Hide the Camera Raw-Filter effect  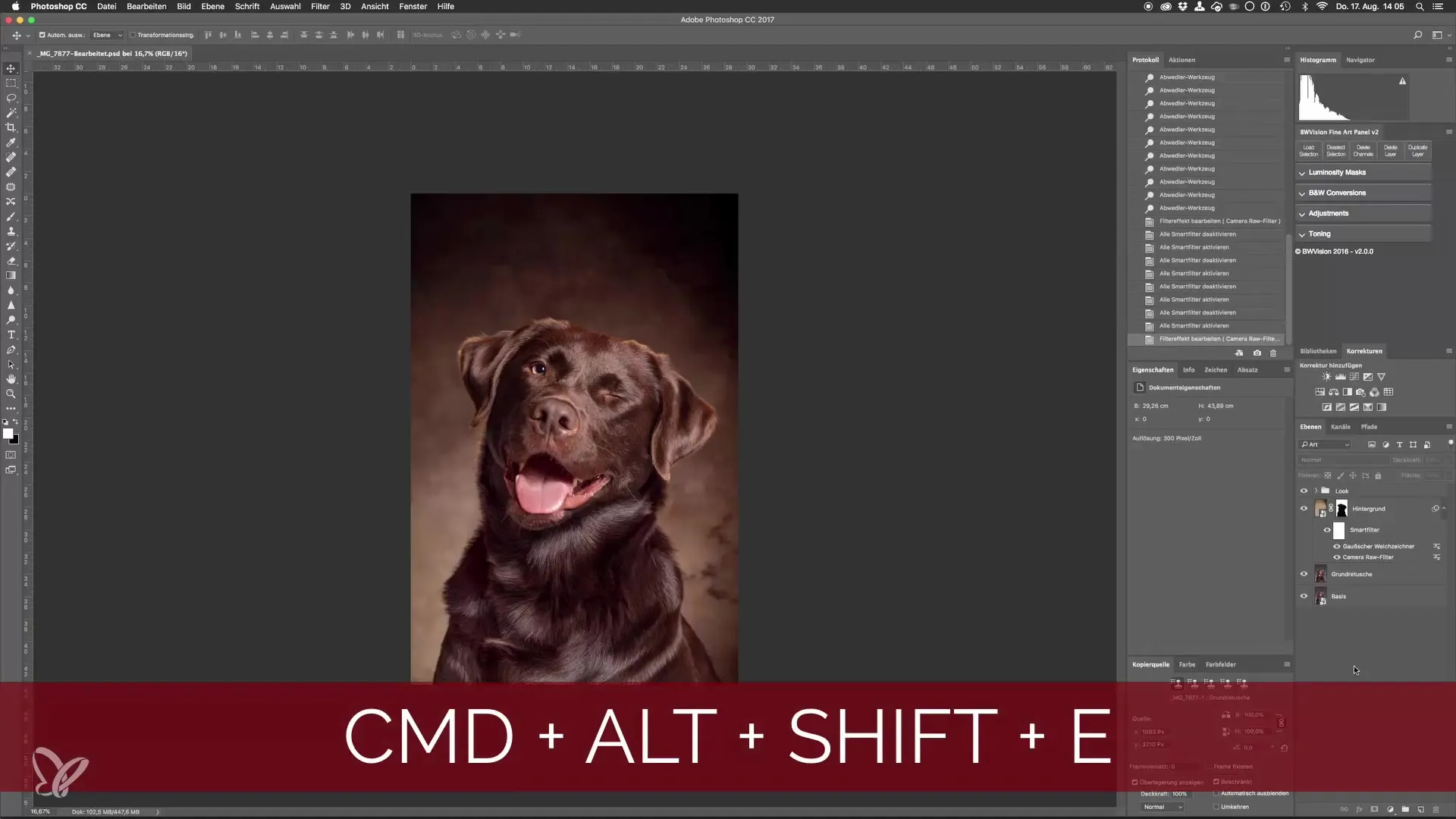tap(1337, 557)
